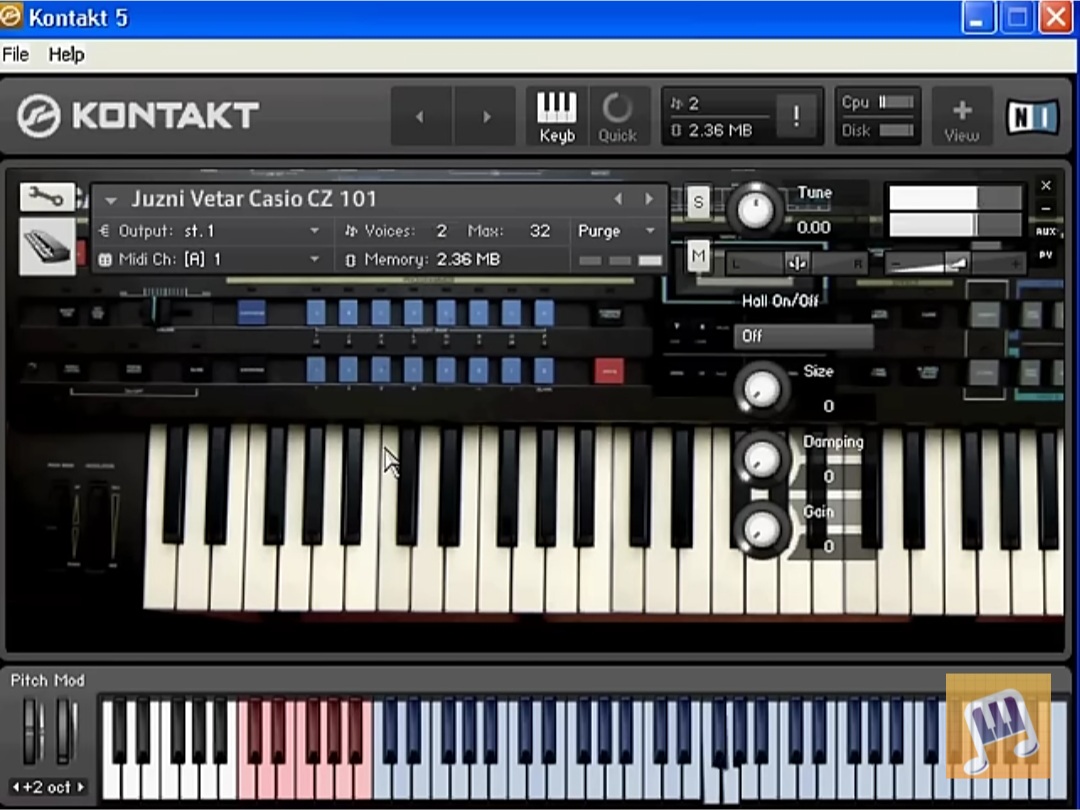Image resolution: width=1080 pixels, height=810 pixels.
Task: Close the Kontakt 5 window
Action: pos(1057,18)
